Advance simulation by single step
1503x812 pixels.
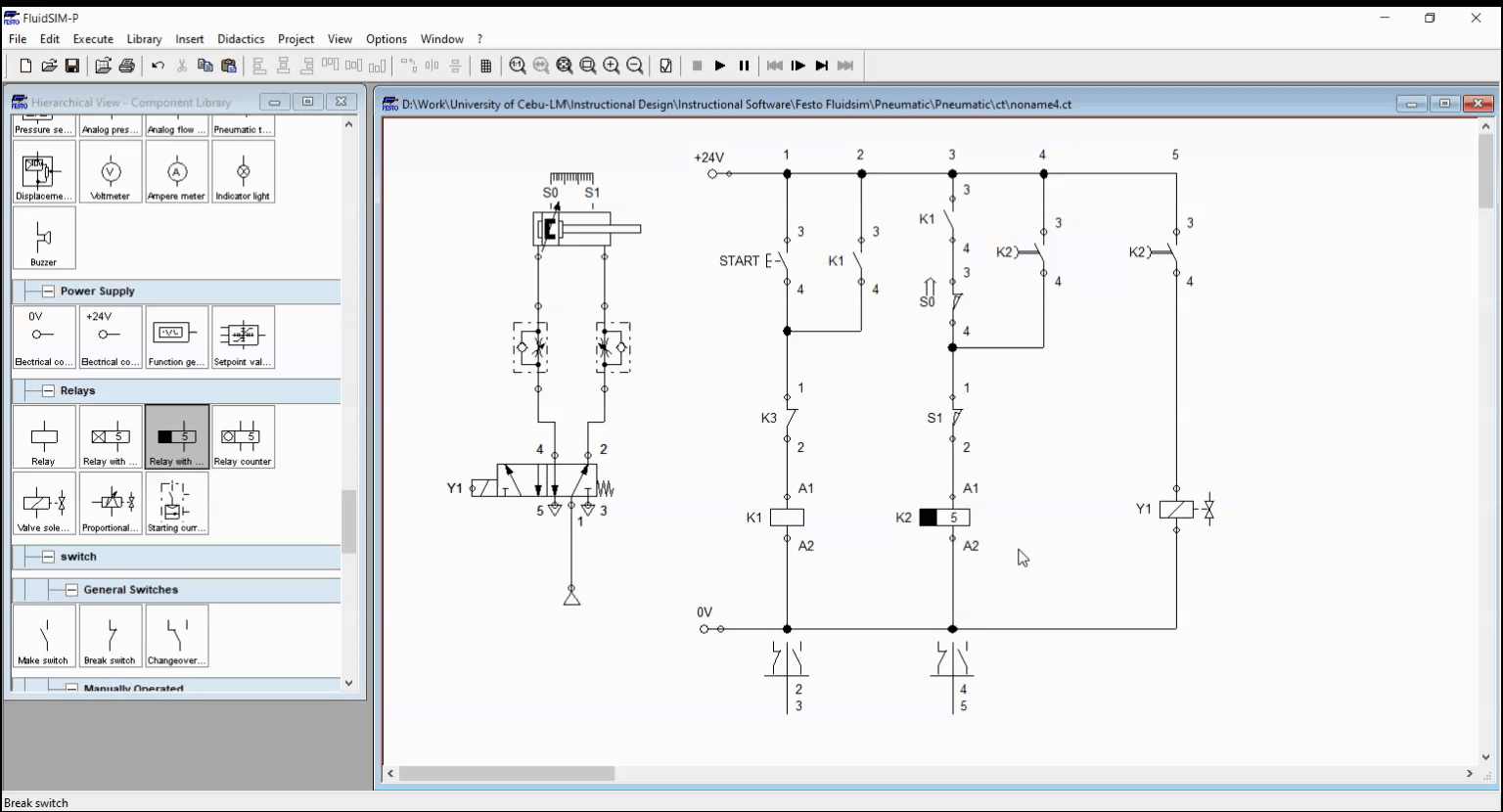click(798, 66)
